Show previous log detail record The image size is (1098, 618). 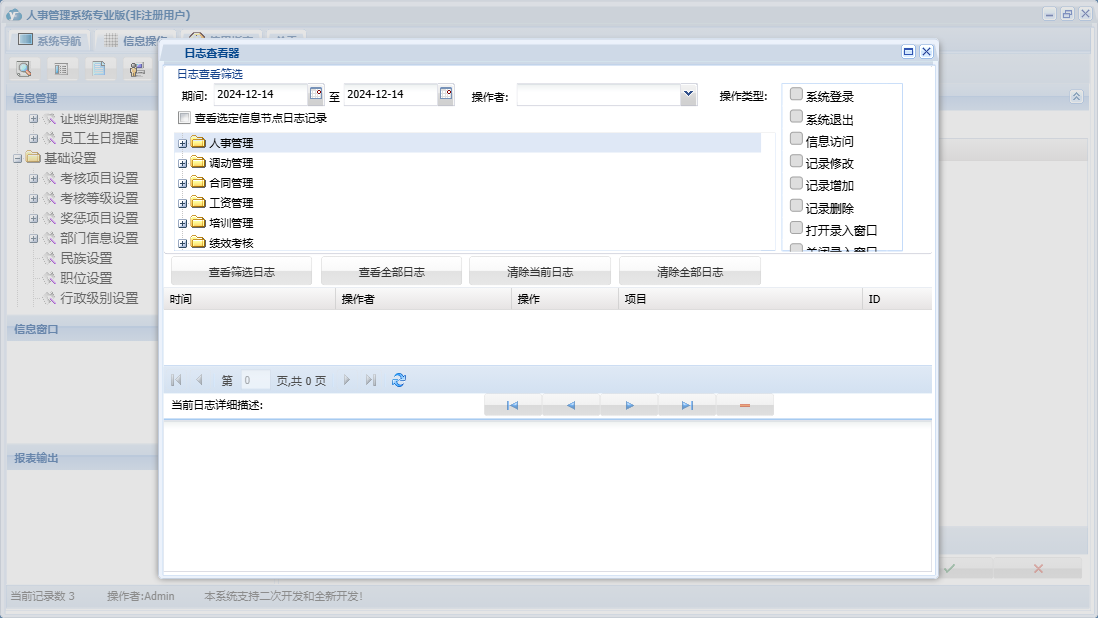[571, 405]
